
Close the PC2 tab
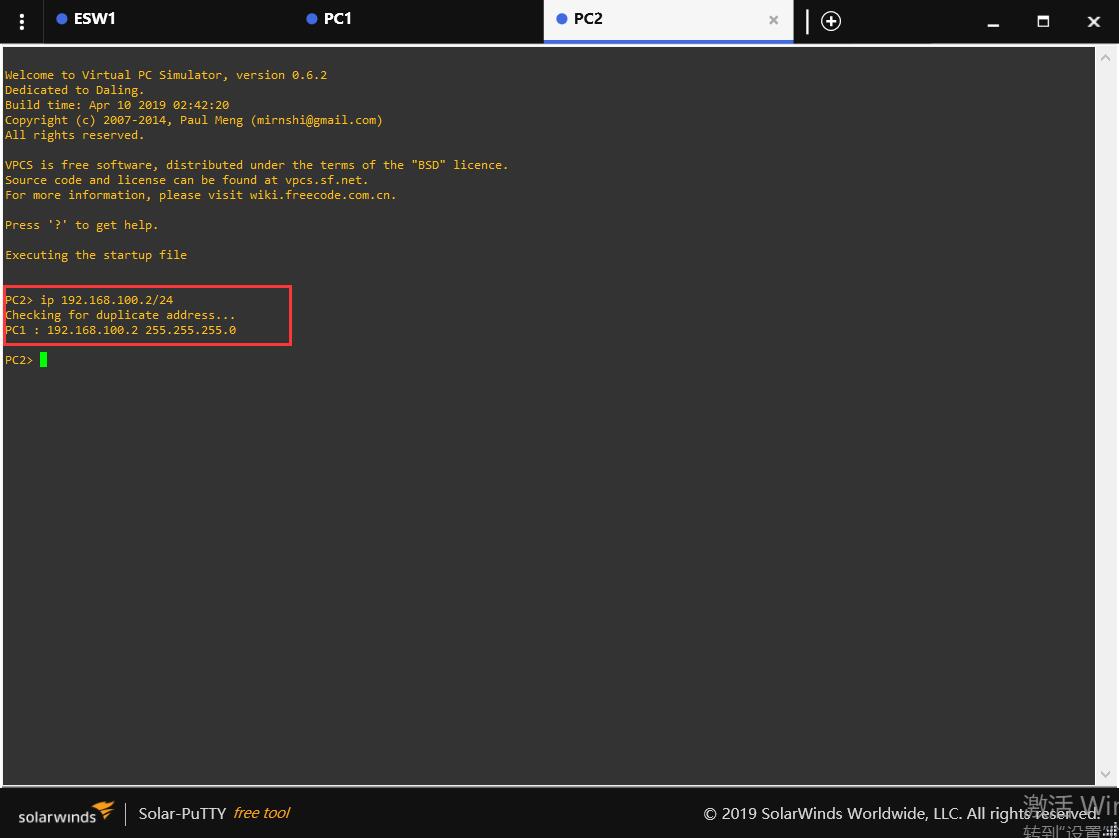tap(774, 21)
